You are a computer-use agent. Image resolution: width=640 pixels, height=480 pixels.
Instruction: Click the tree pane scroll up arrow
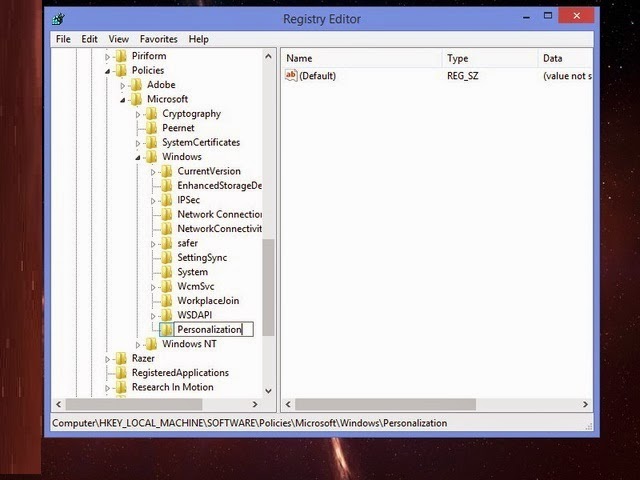click(268, 56)
